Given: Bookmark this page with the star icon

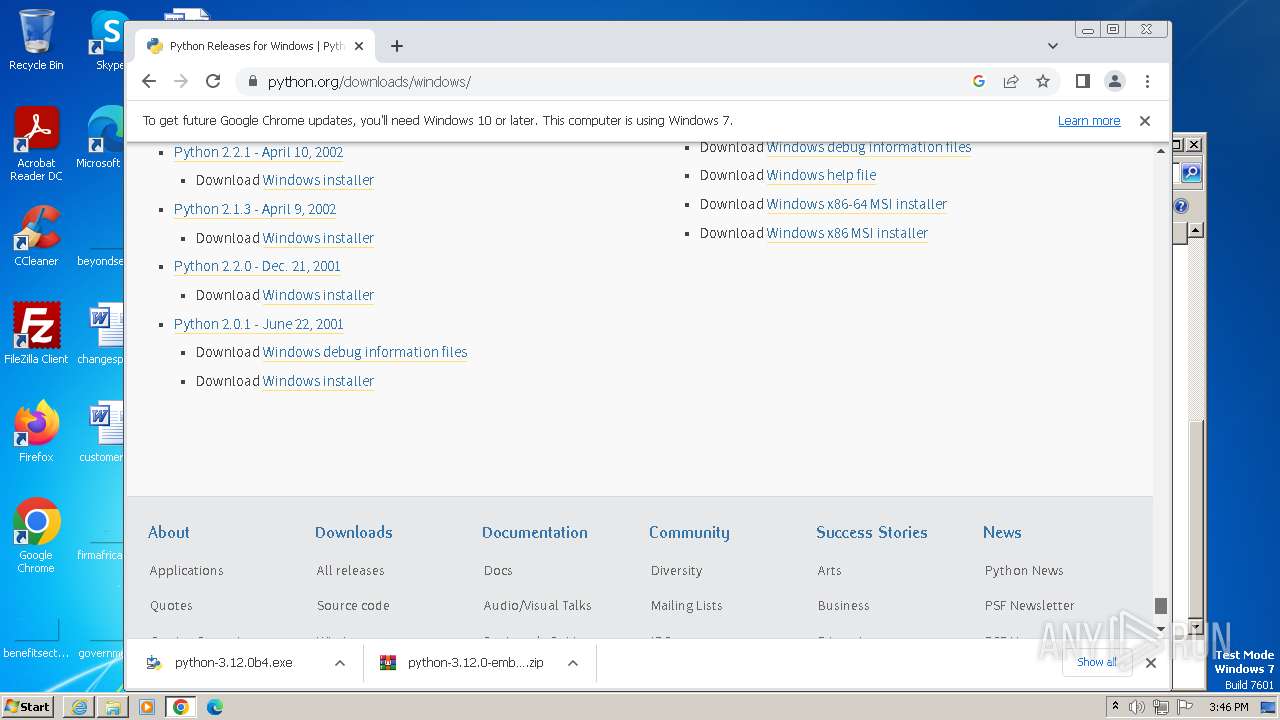Looking at the screenshot, I should (1043, 81).
